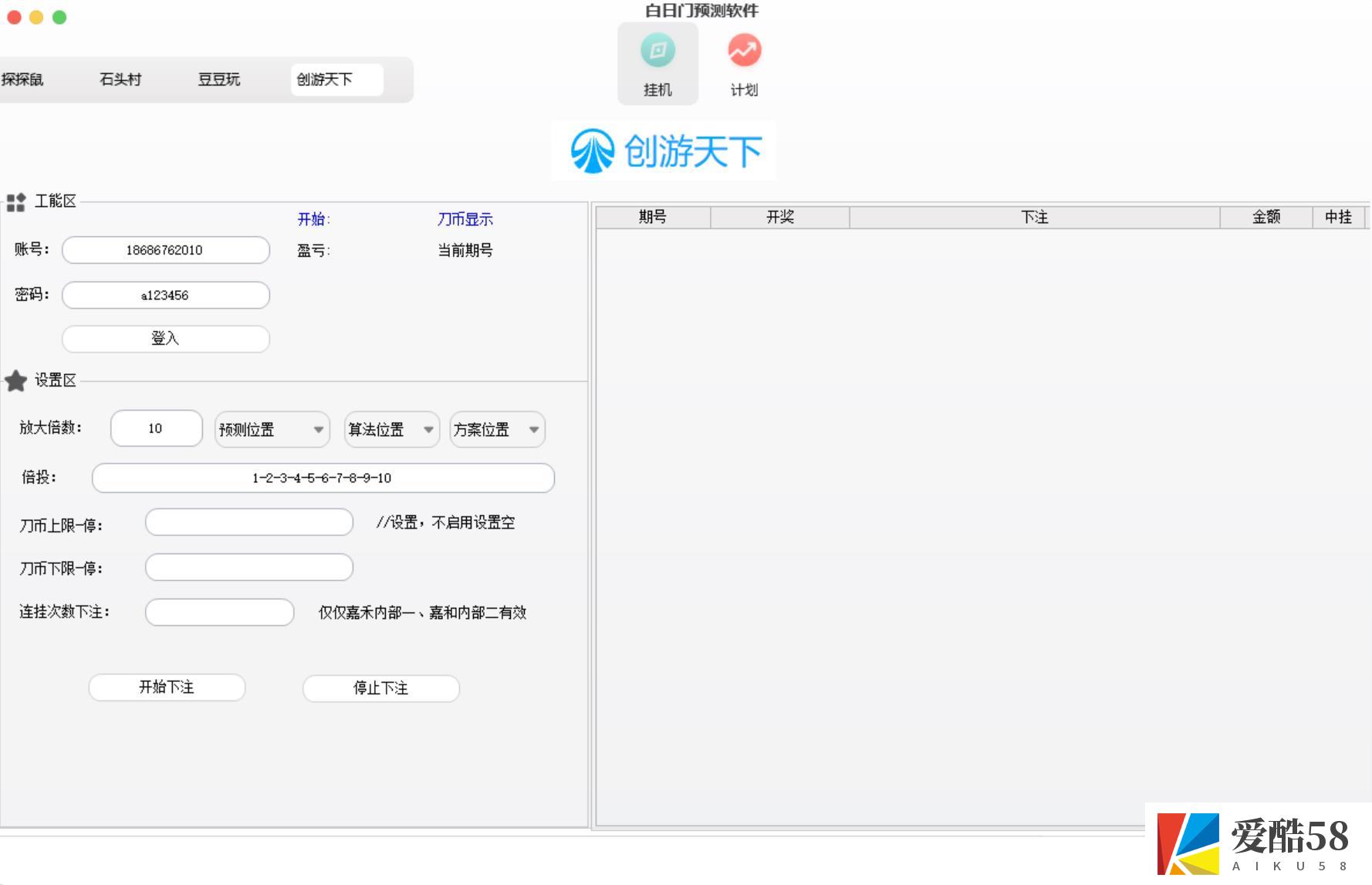Image resolution: width=1372 pixels, height=885 pixels.
Task: Open the 挂机 toolbar icon
Action: [x=657, y=63]
